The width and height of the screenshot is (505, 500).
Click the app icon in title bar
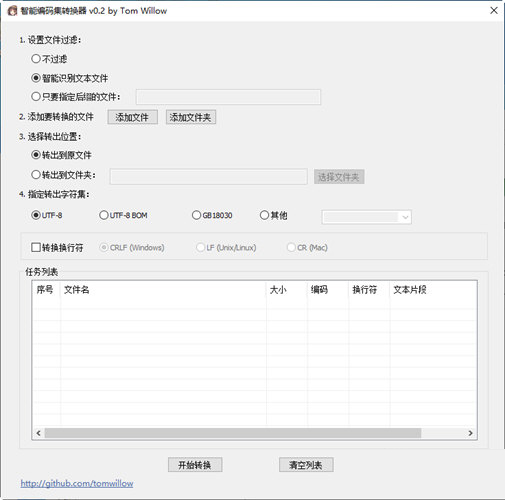coord(12,11)
